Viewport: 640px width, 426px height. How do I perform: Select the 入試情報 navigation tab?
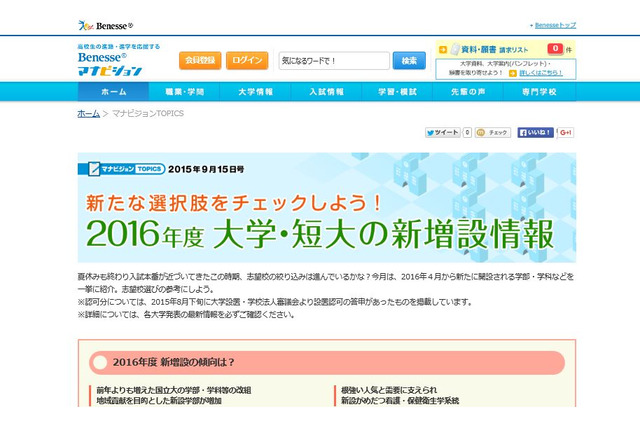coord(327,92)
